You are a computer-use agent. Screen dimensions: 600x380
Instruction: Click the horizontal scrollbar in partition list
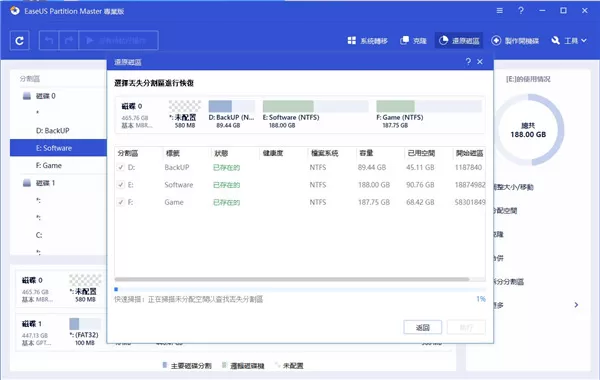coord(292,279)
